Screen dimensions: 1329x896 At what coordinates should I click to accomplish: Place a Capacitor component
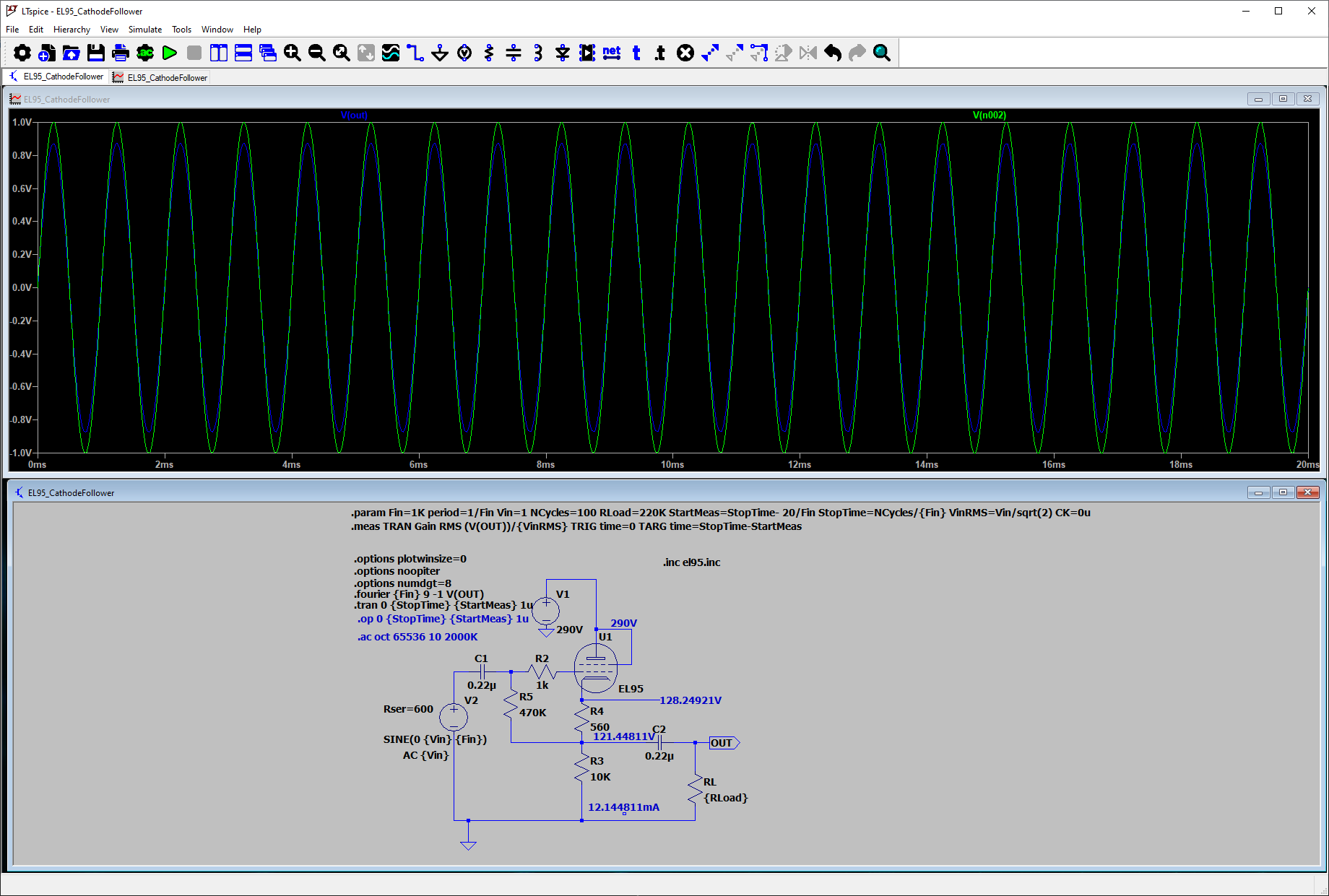(x=514, y=53)
